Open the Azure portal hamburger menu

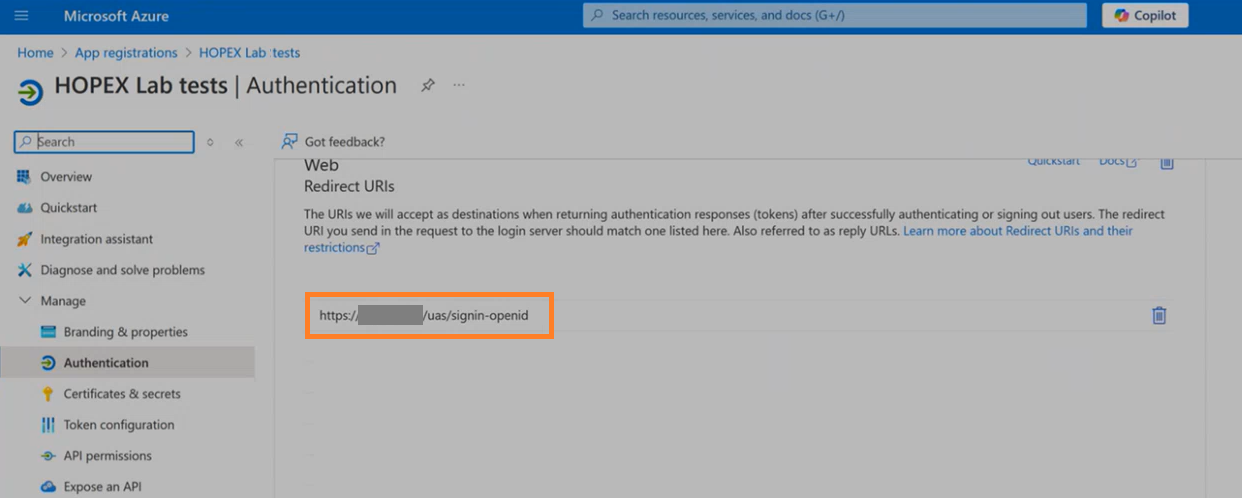(21, 16)
